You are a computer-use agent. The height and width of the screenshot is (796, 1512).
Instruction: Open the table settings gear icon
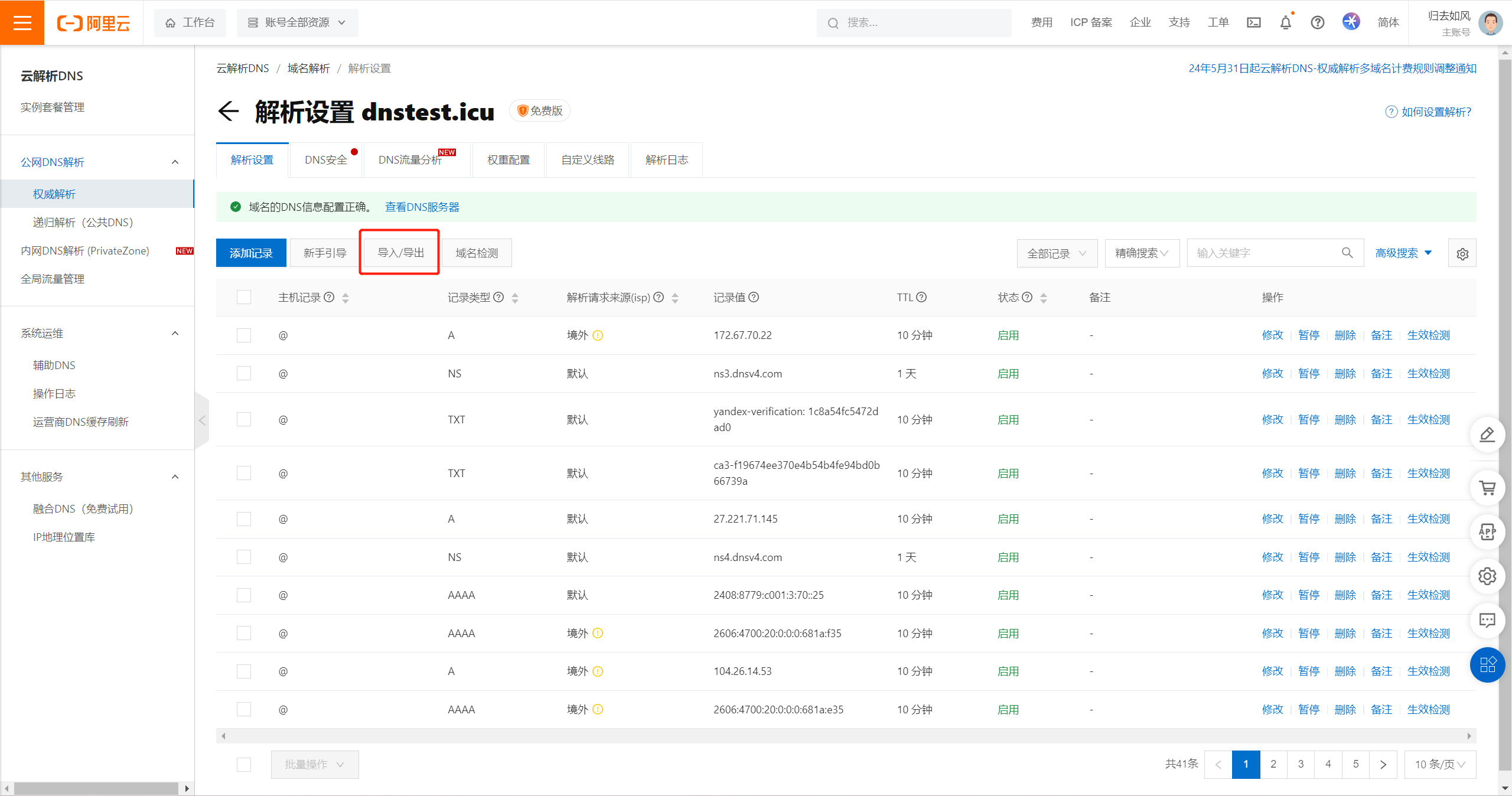pos(1462,253)
